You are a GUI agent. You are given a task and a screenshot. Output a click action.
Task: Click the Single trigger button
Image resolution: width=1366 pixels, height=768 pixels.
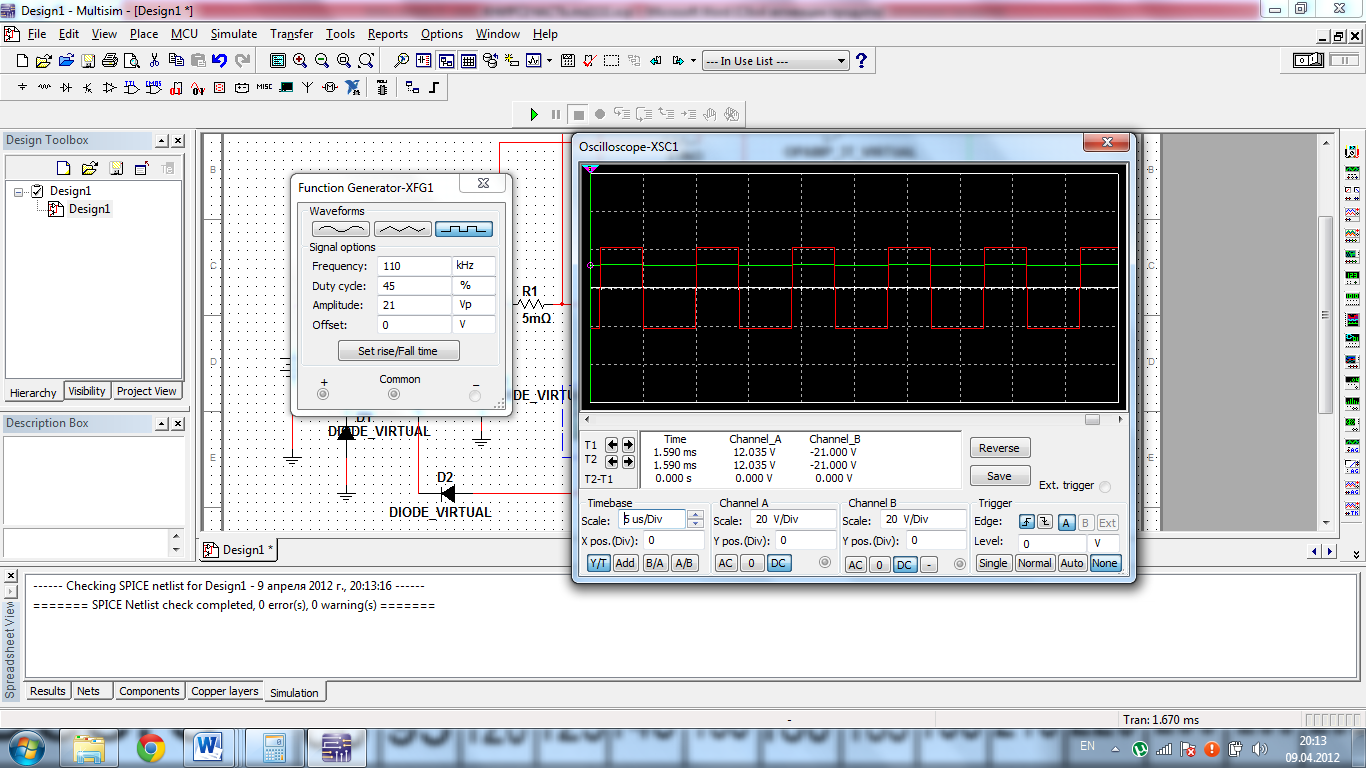[x=993, y=563]
